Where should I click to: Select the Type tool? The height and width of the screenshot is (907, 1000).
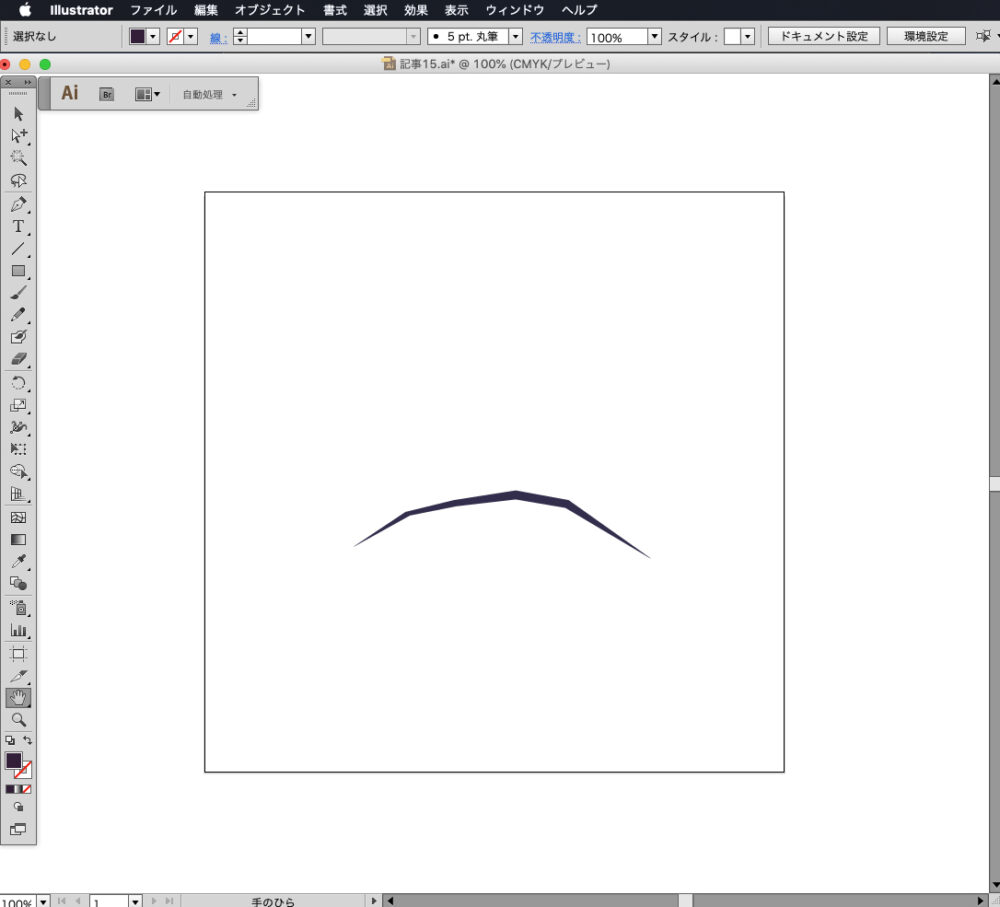pyautogui.click(x=18, y=227)
